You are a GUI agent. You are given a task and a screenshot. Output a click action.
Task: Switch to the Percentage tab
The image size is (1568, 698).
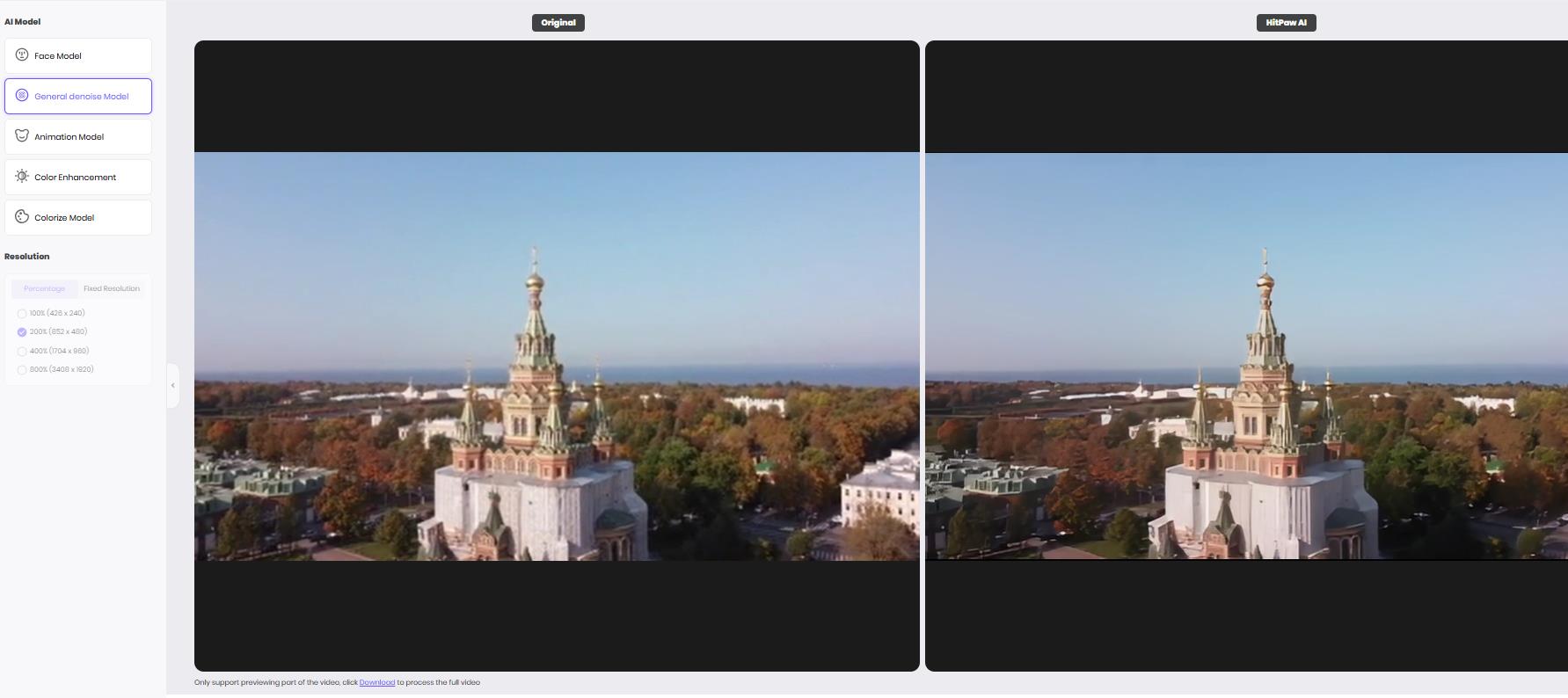(x=44, y=288)
